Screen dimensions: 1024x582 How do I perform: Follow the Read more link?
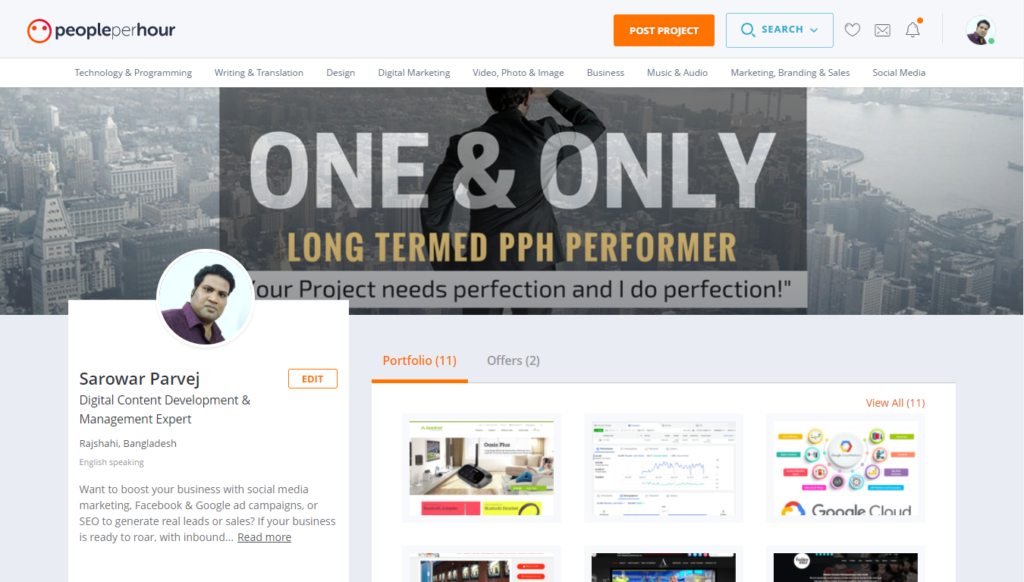coord(264,537)
